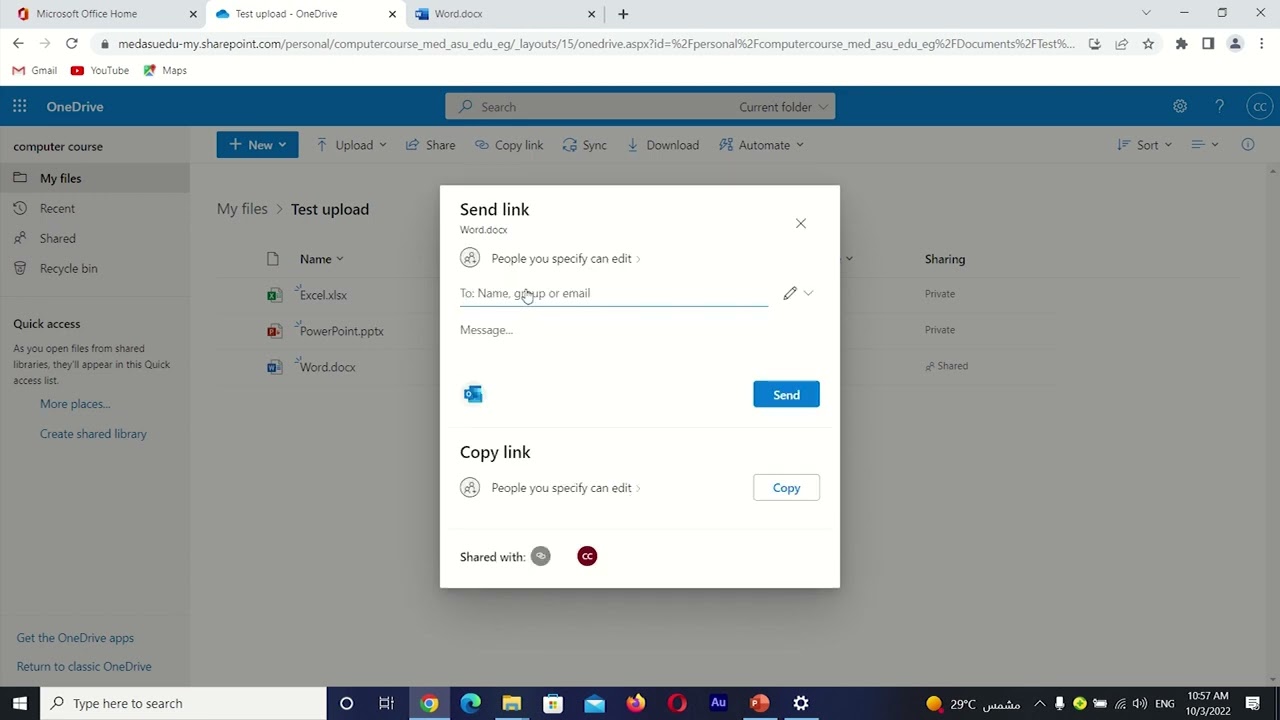Open the New dropdown button
Viewport: 1280px width, 720px height.
[257, 145]
